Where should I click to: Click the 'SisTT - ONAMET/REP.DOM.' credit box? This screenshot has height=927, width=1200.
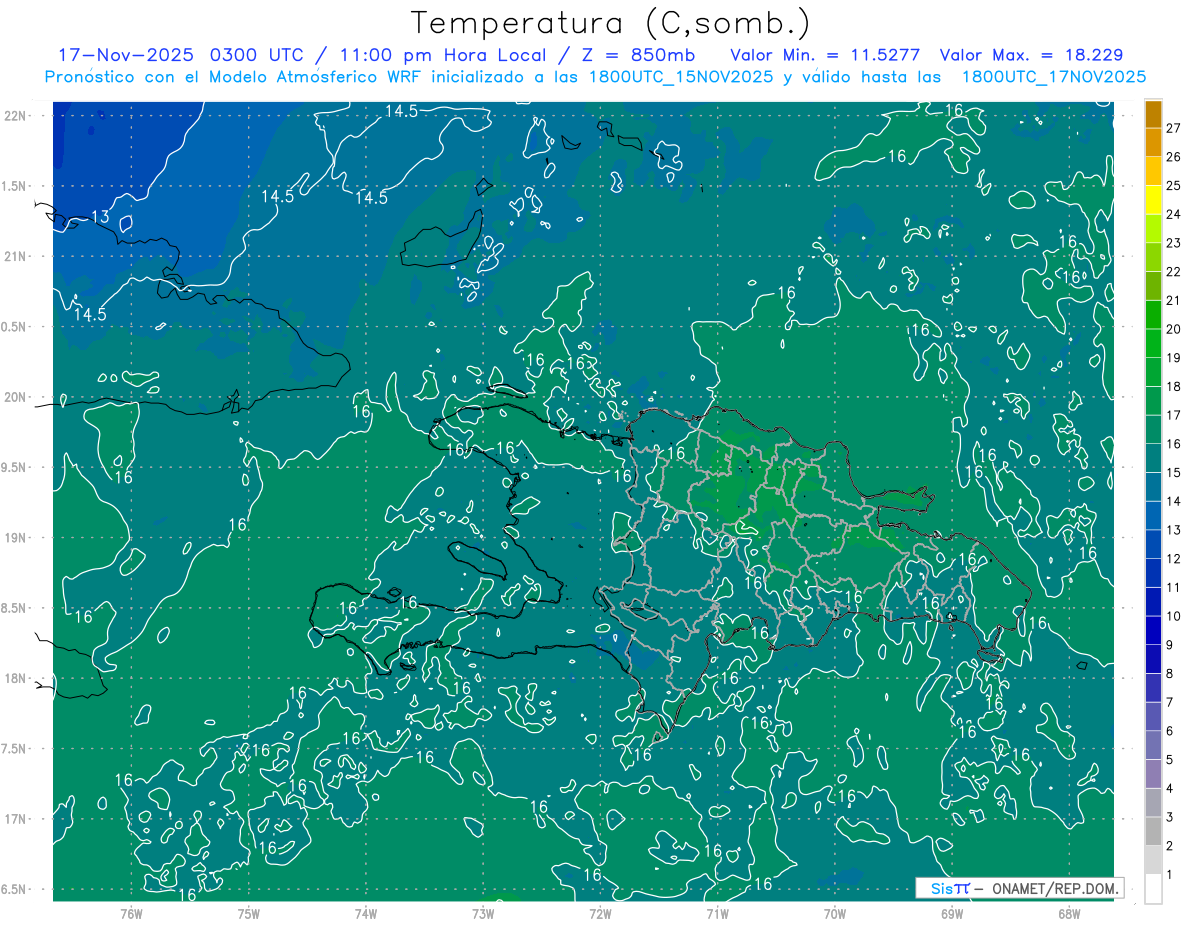click(x=1020, y=888)
